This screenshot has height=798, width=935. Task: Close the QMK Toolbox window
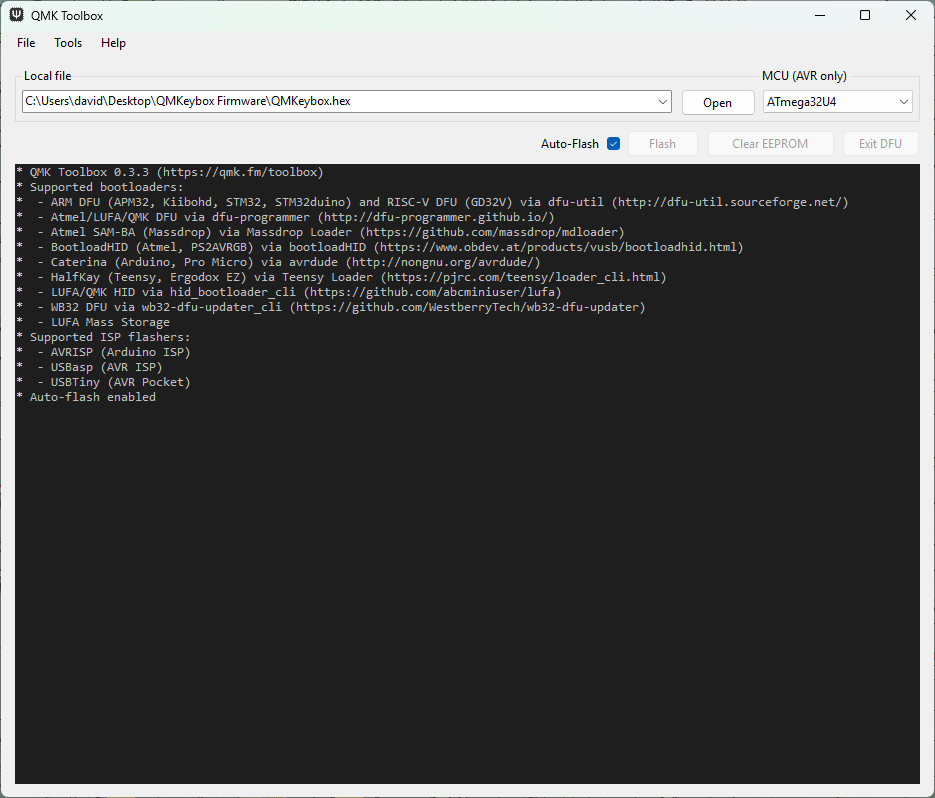tap(911, 16)
